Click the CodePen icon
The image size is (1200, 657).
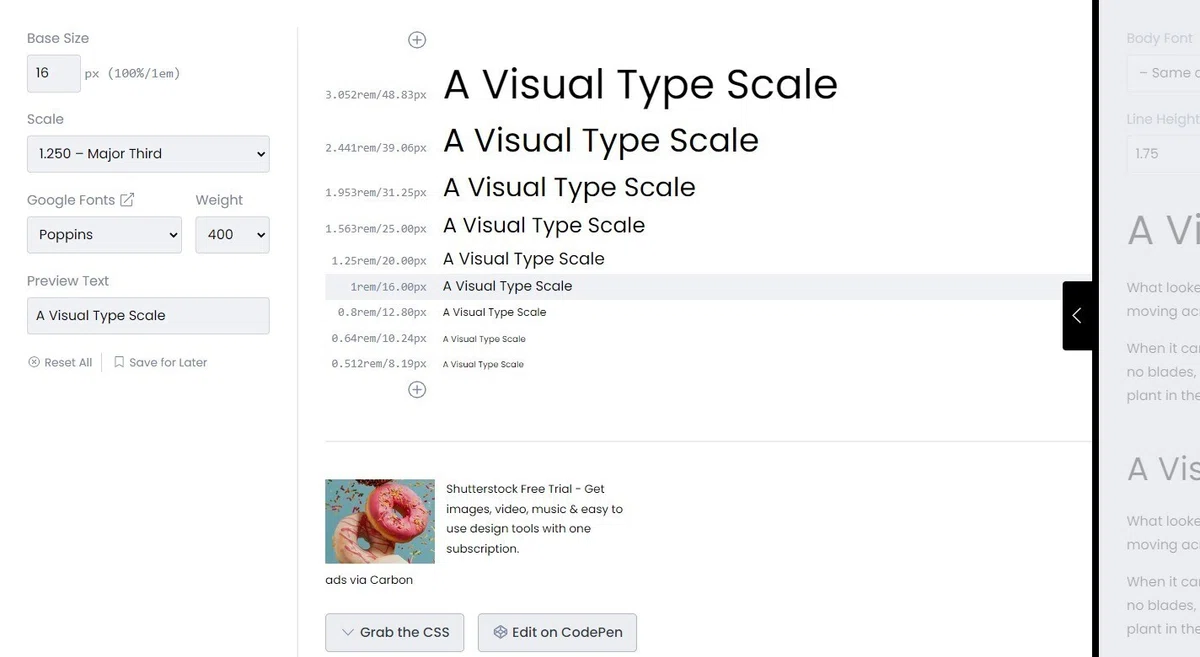(x=500, y=632)
